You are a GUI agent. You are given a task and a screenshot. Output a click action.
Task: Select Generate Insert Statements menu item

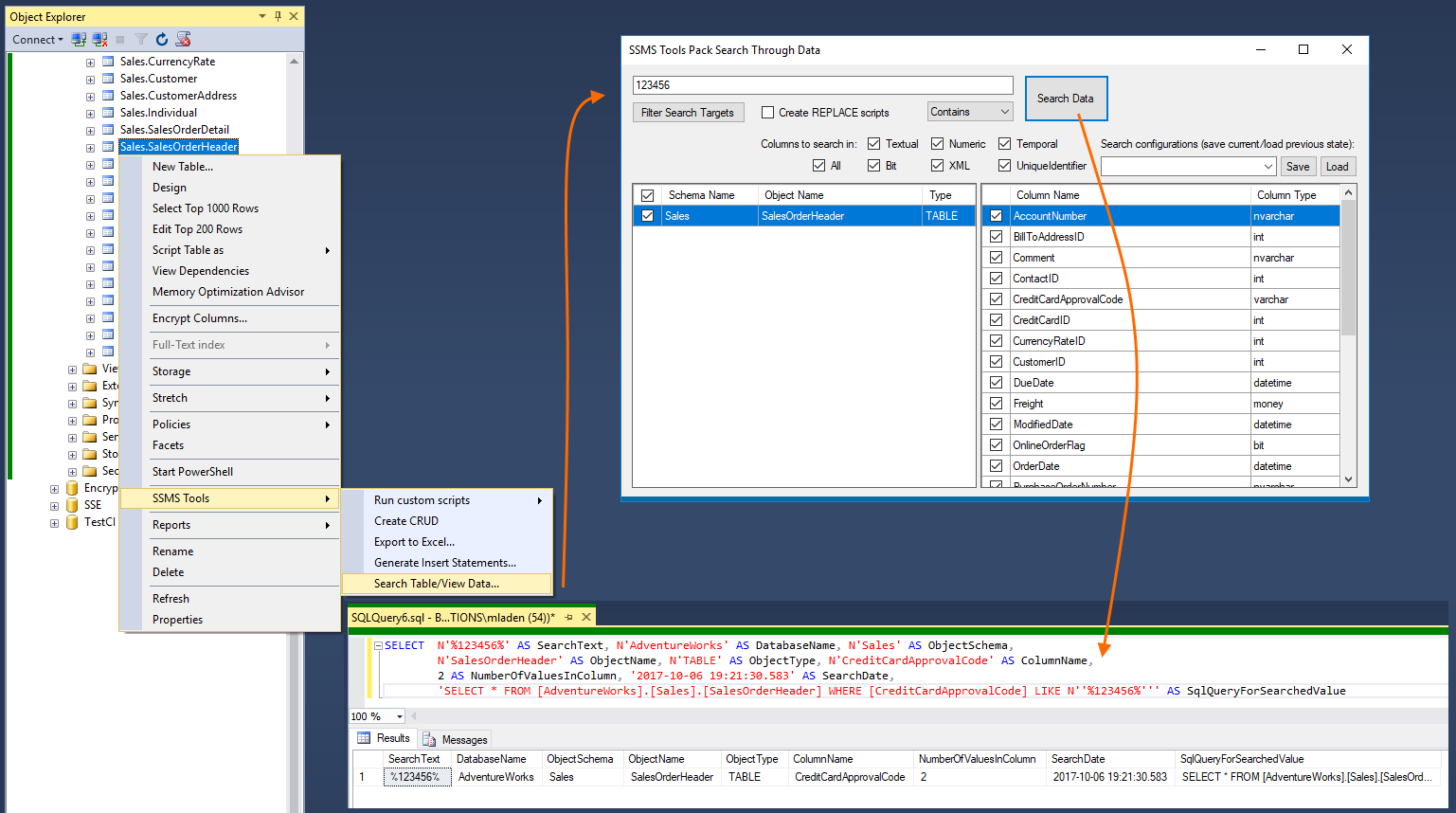pyautogui.click(x=446, y=563)
